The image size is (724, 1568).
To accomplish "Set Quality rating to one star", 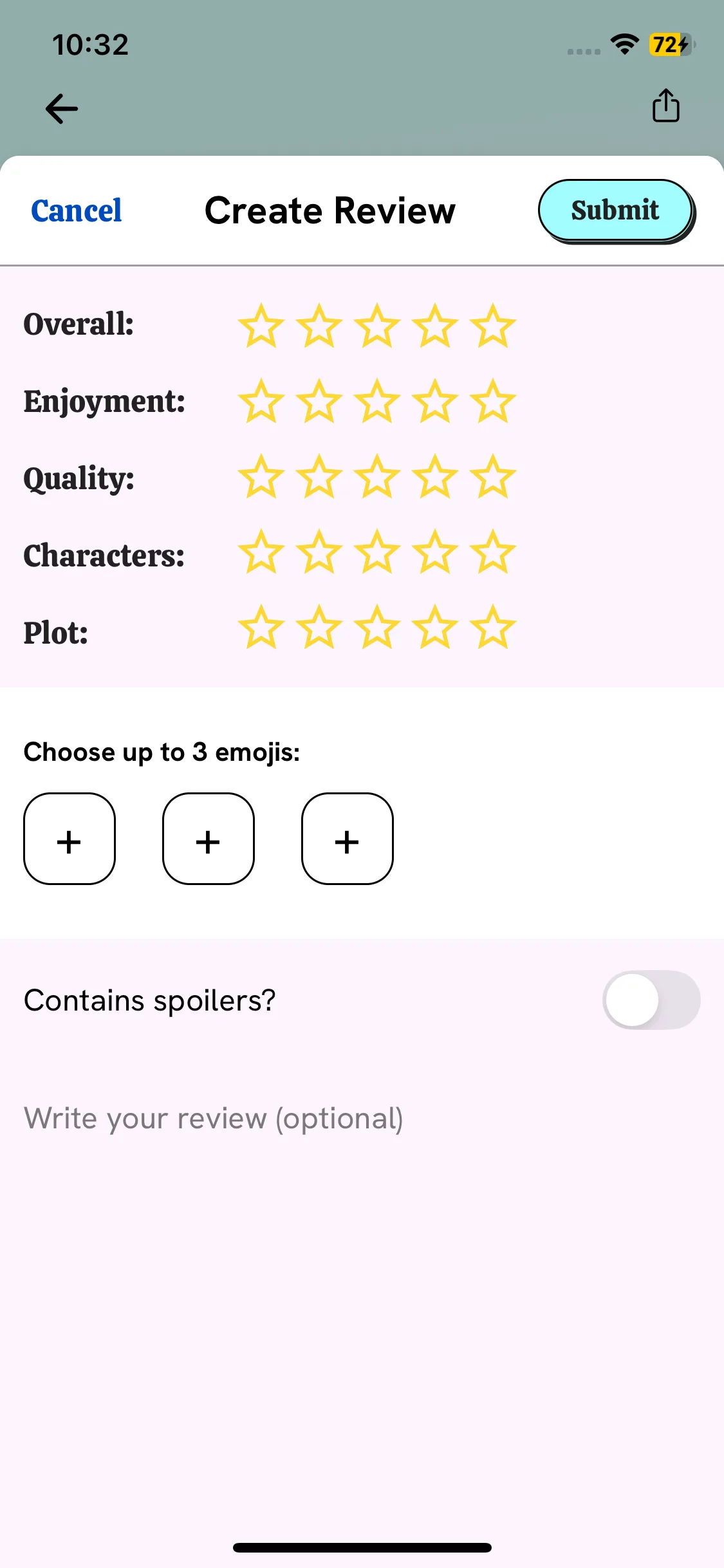I will (x=261, y=477).
